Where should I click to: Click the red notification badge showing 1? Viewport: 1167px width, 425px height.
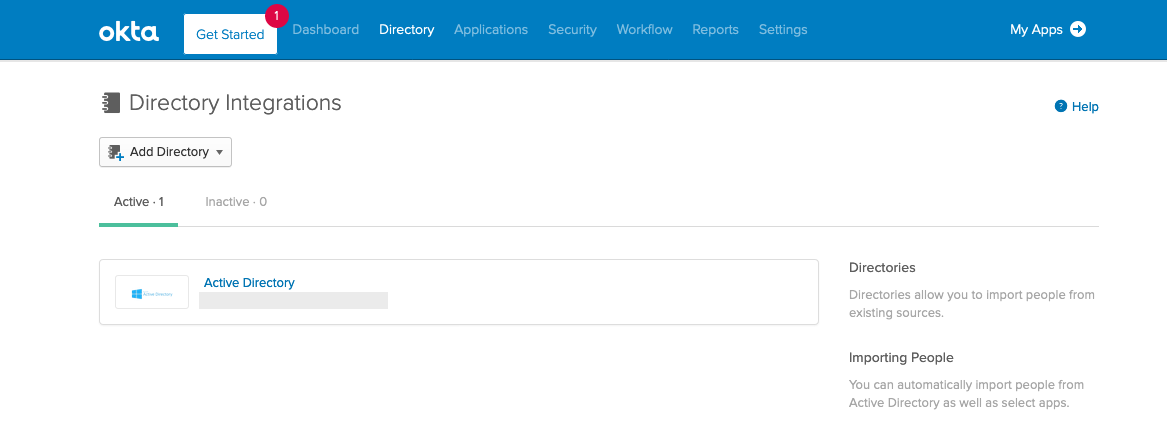click(277, 15)
